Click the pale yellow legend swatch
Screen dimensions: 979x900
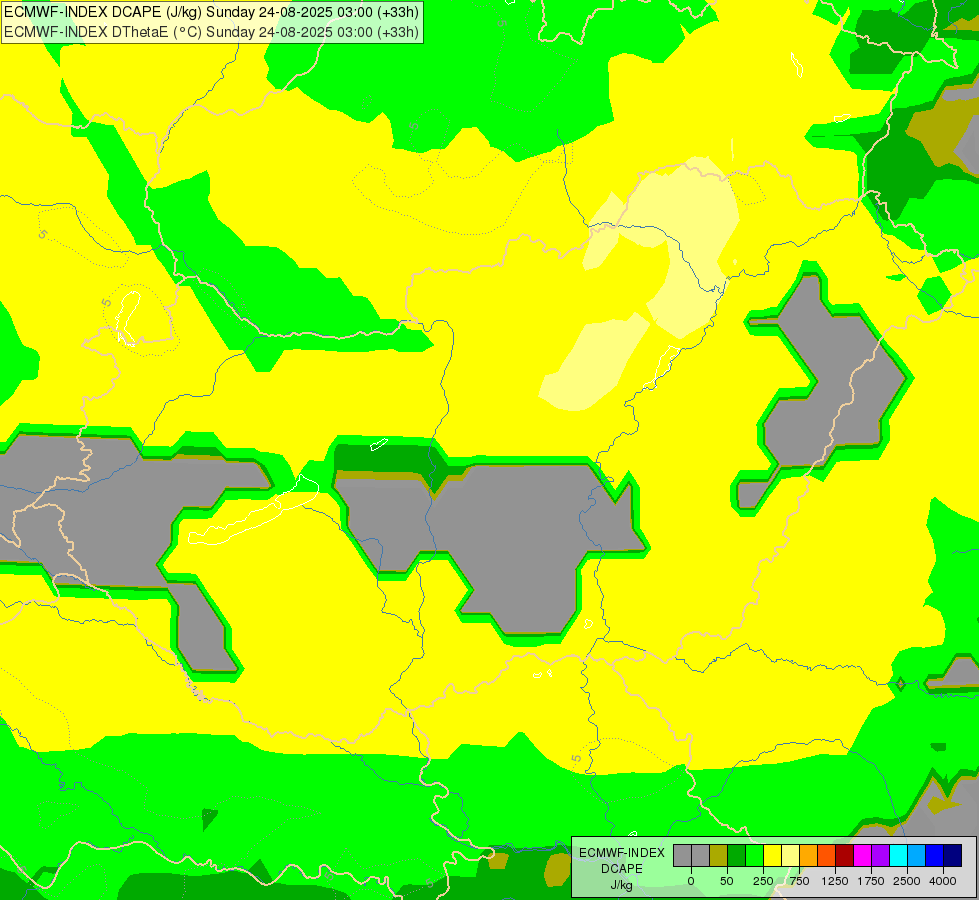pyautogui.click(x=790, y=855)
